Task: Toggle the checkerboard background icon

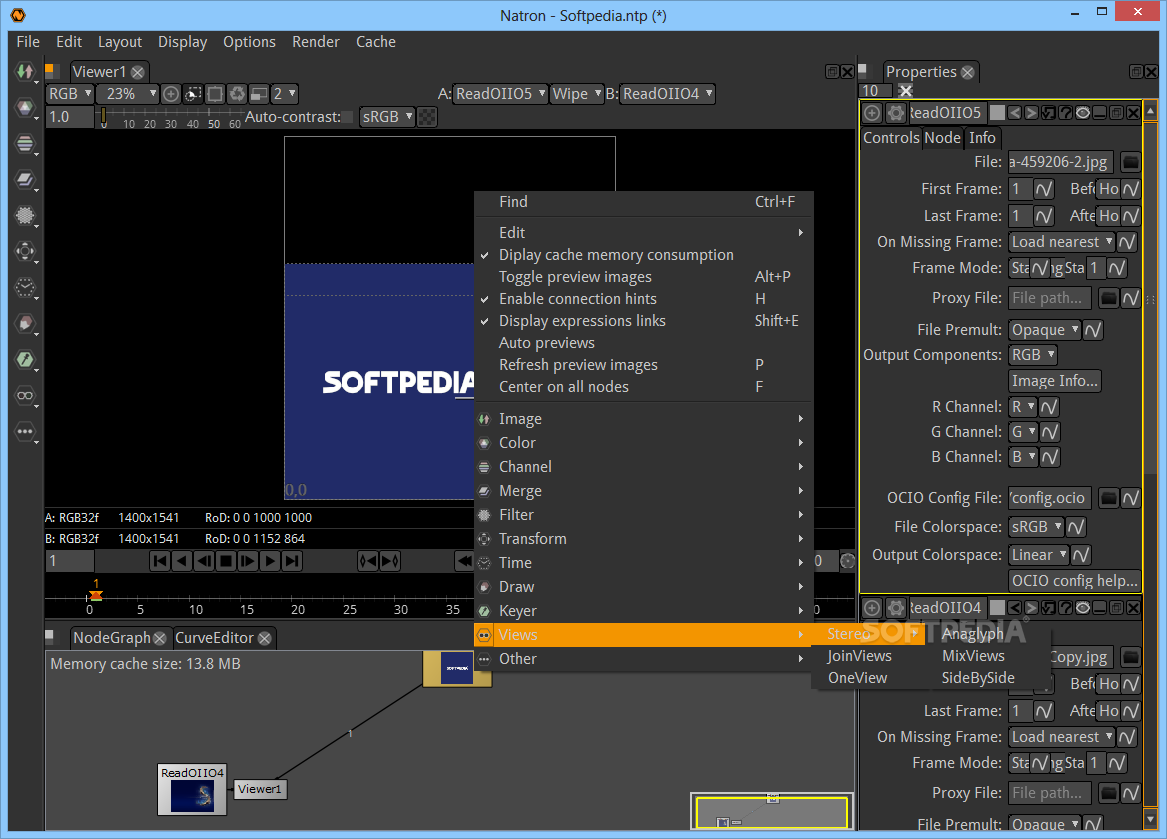Action: pos(427,117)
